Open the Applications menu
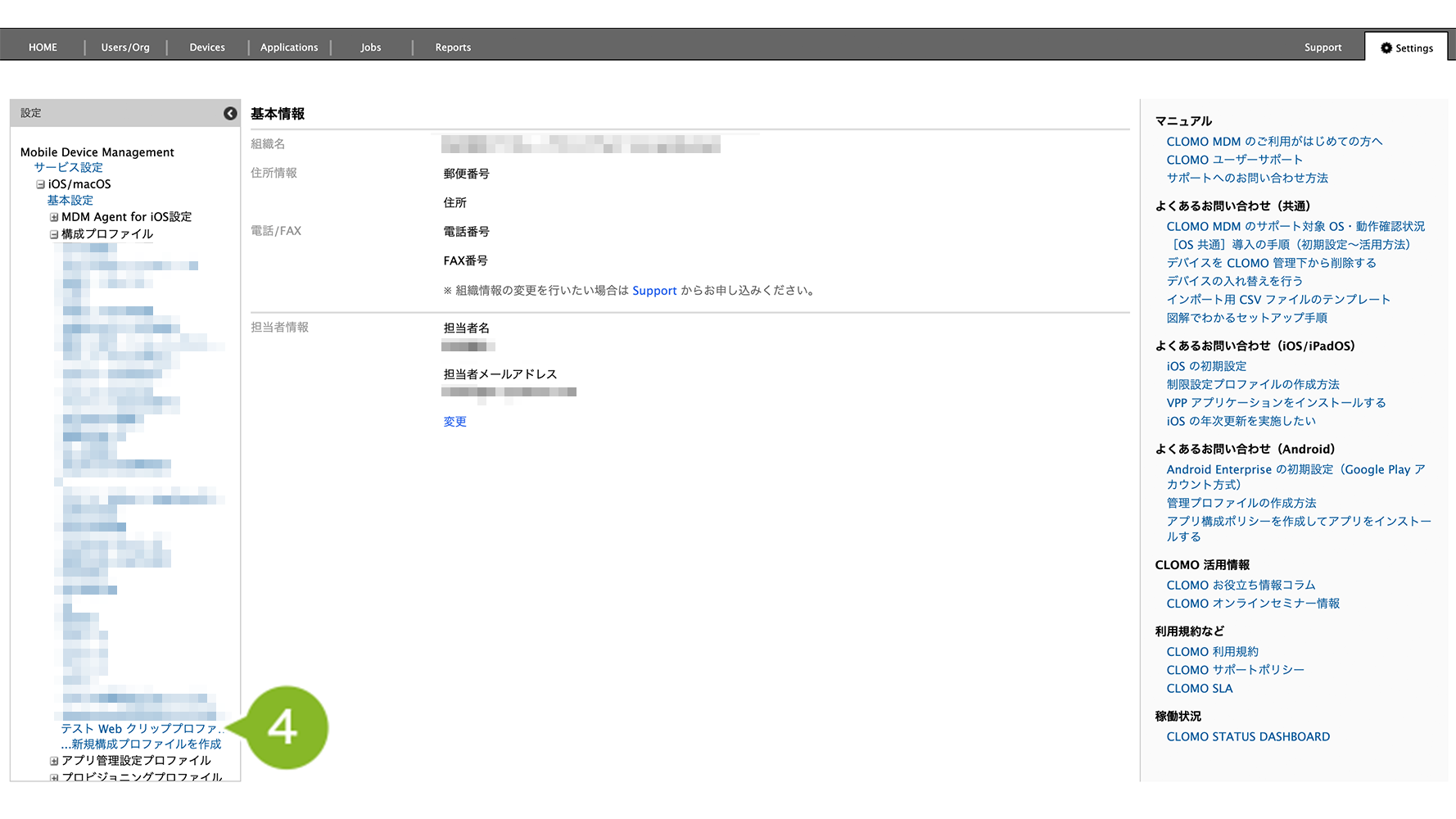 pos(289,48)
